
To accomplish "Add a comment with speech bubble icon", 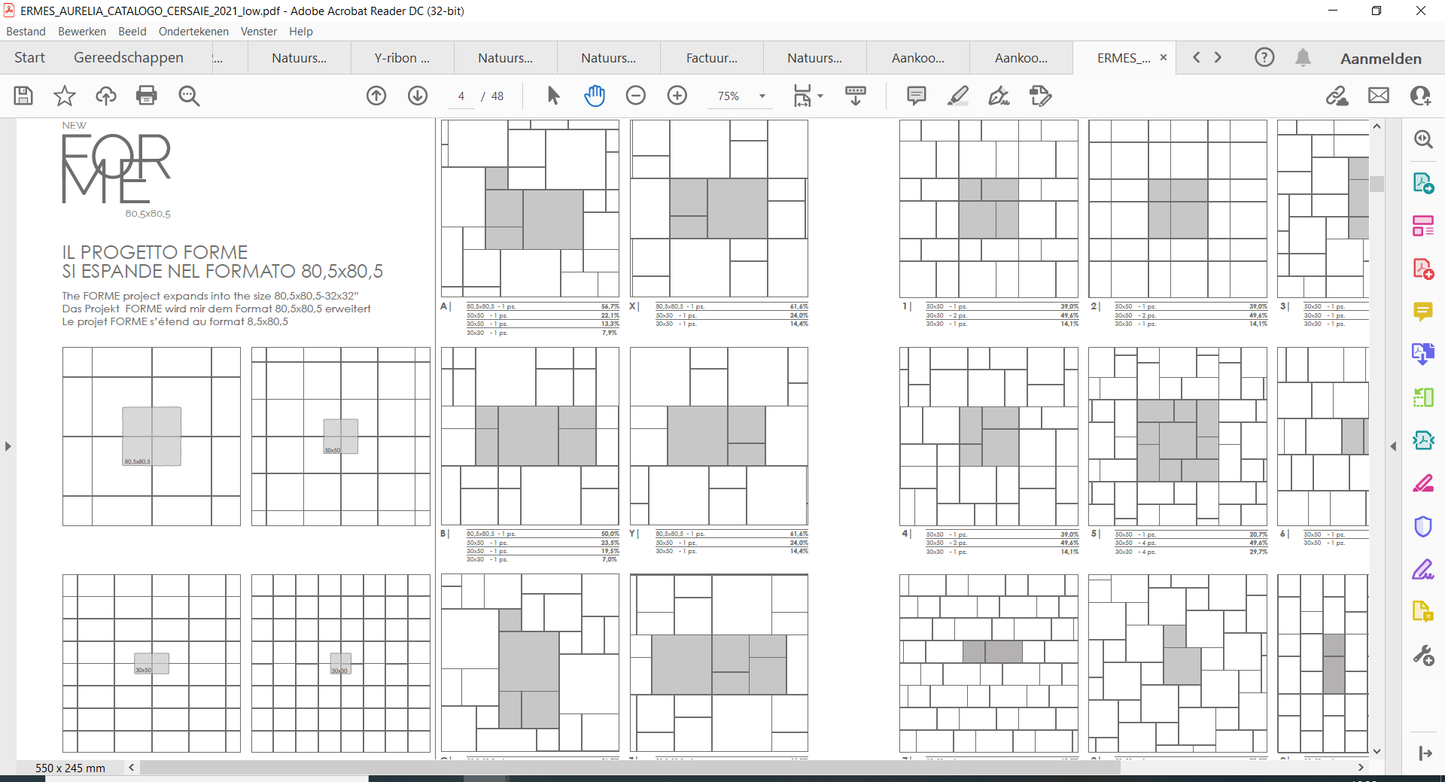I will click(x=915, y=96).
